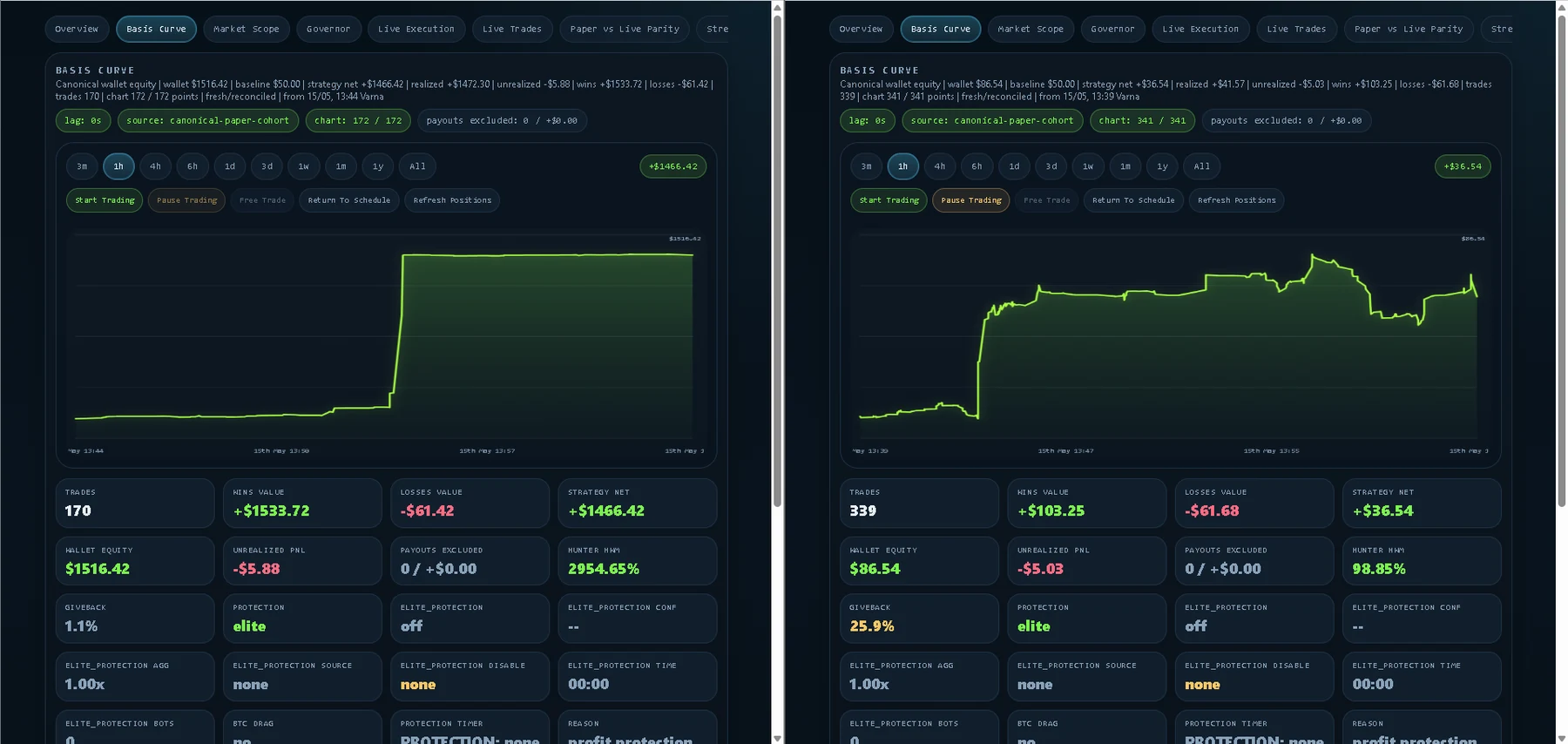Click the right dashboard scrollbar up arrow
This screenshot has width=1568, height=744.
(x=1561, y=6)
